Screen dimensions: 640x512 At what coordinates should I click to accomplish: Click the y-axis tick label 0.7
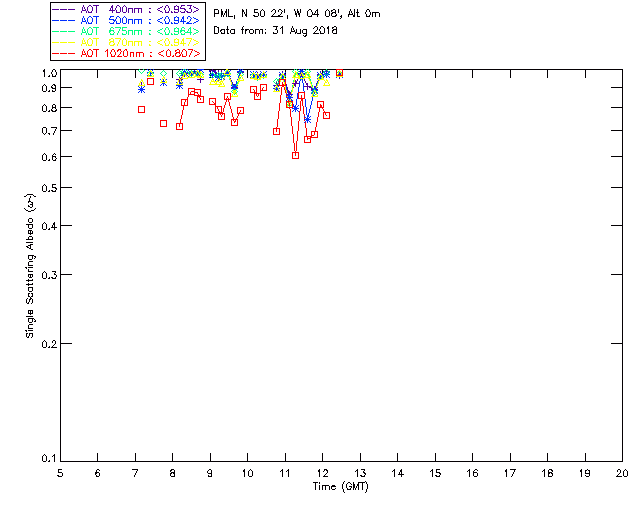click(49, 131)
